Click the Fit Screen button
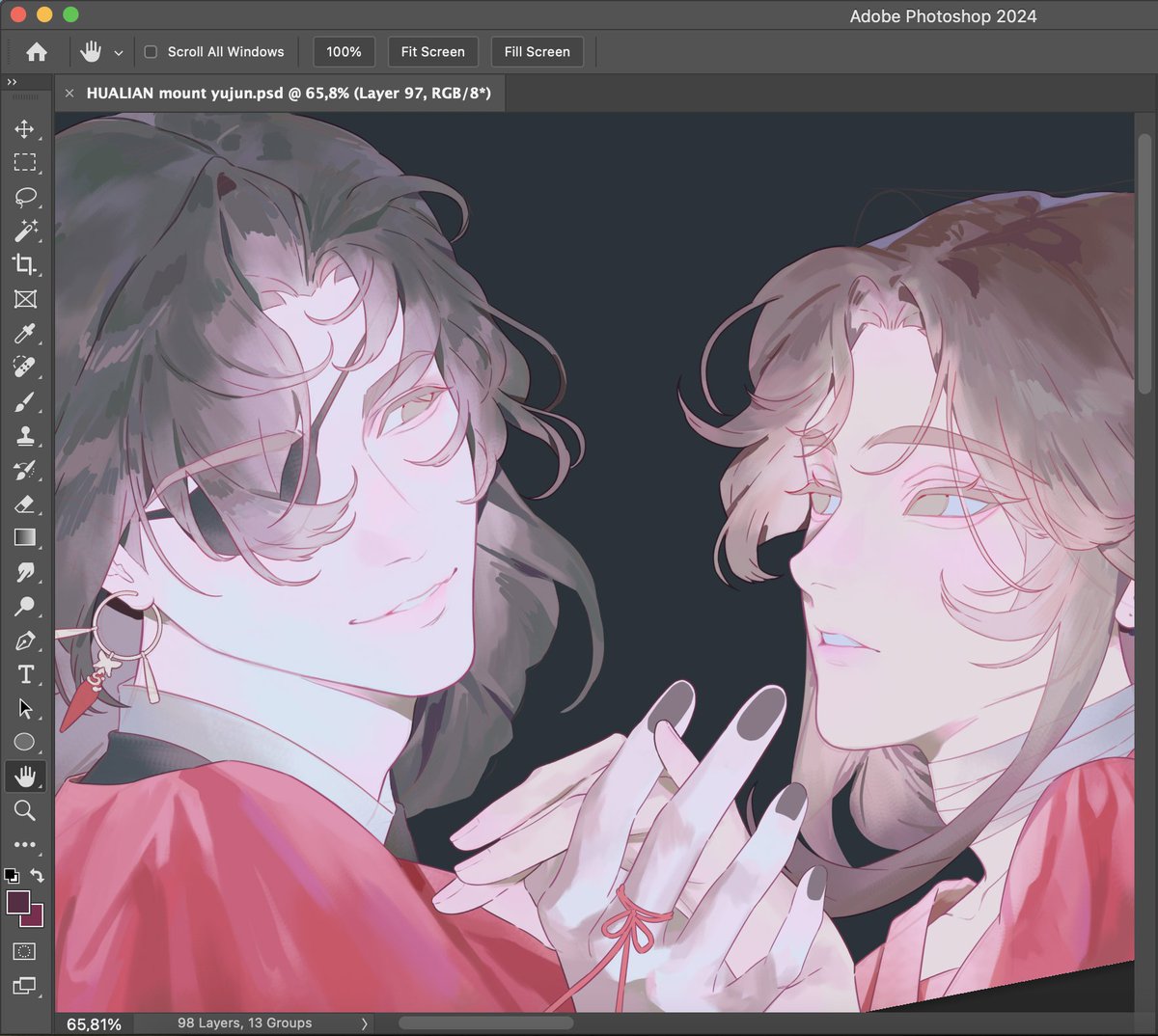 tap(433, 52)
